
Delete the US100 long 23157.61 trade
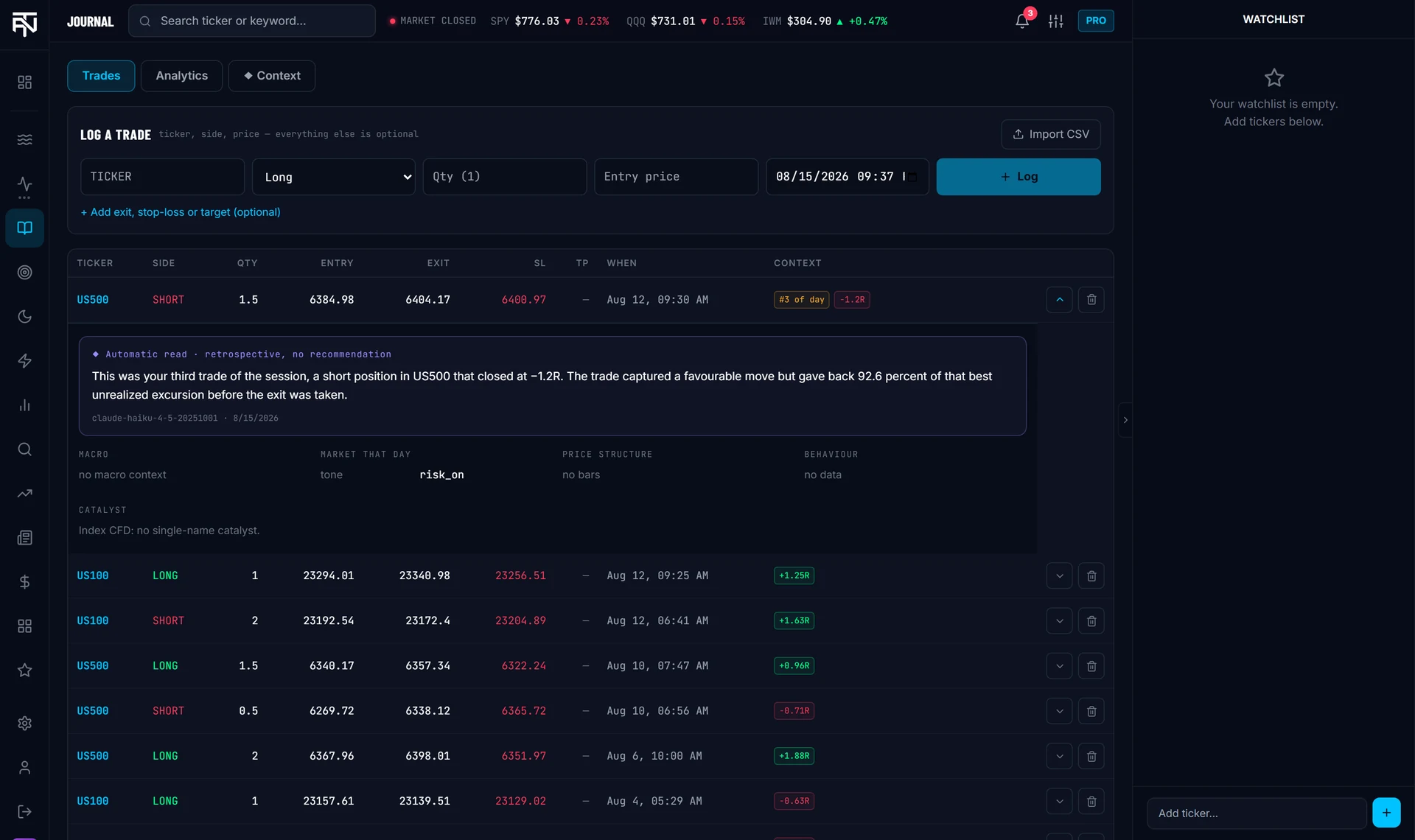pyautogui.click(x=1091, y=801)
